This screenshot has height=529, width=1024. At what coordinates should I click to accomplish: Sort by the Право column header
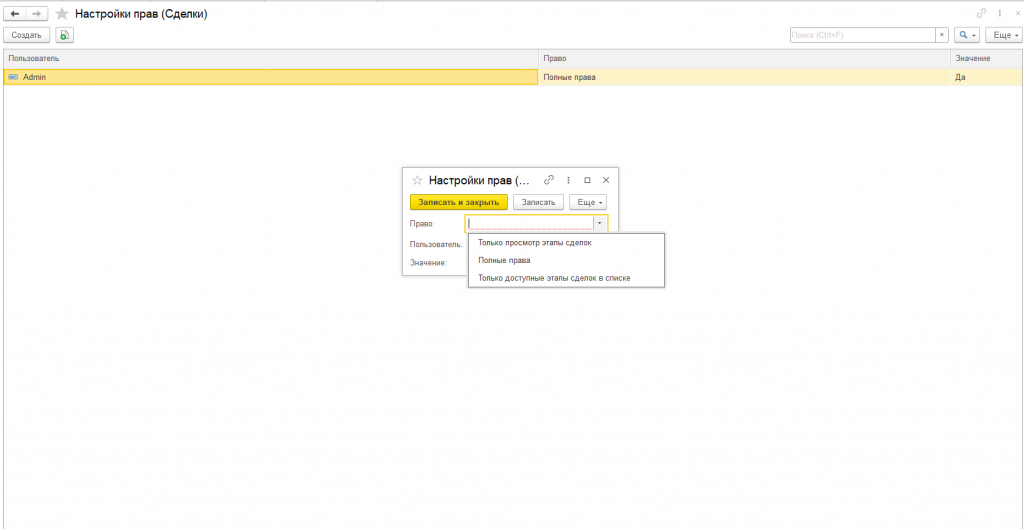coord(744,59)
